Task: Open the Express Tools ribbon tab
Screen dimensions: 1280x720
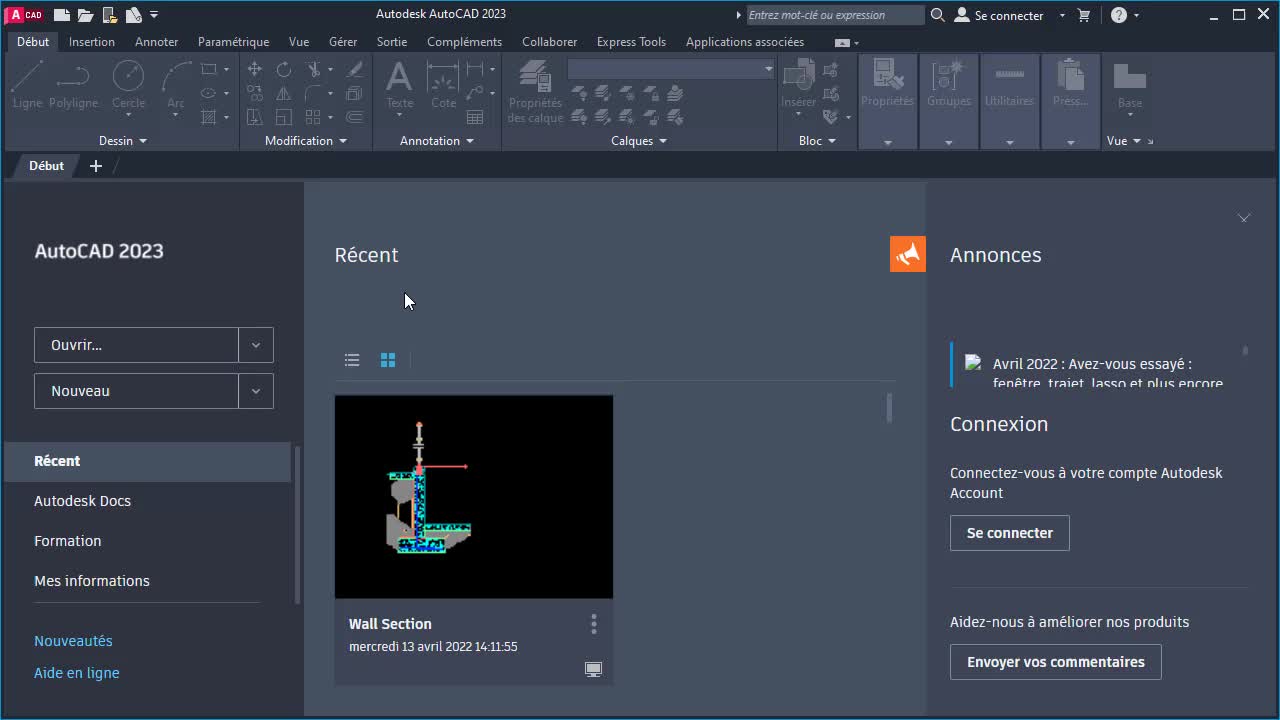Action: pos(631,42)
